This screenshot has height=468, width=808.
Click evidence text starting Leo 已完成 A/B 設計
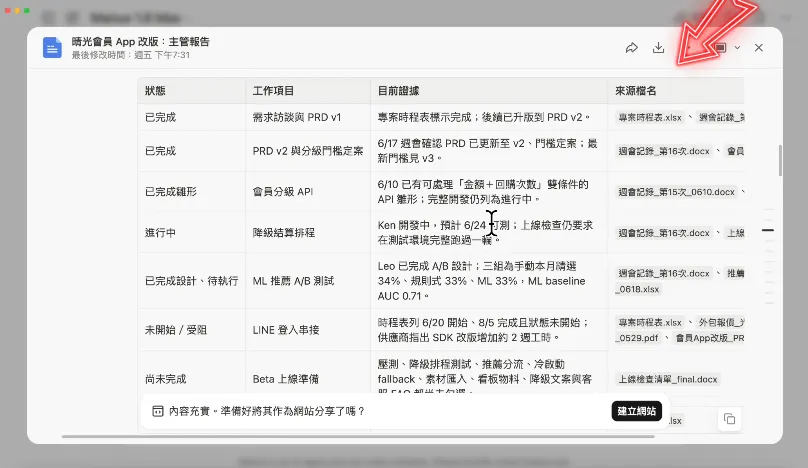coord(481,281)
